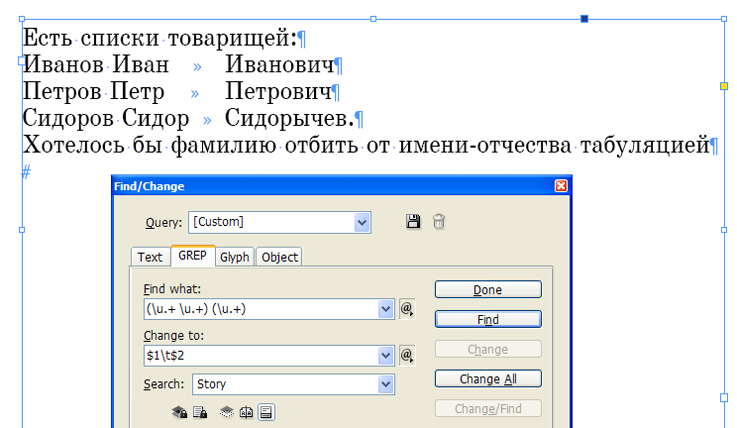Toggle Include Locked Layers icon

179,412
